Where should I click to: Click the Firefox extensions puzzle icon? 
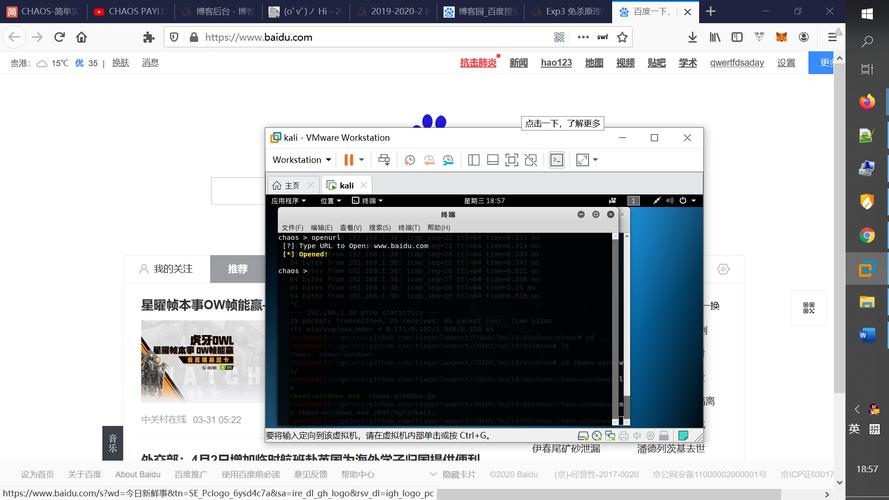149,37
